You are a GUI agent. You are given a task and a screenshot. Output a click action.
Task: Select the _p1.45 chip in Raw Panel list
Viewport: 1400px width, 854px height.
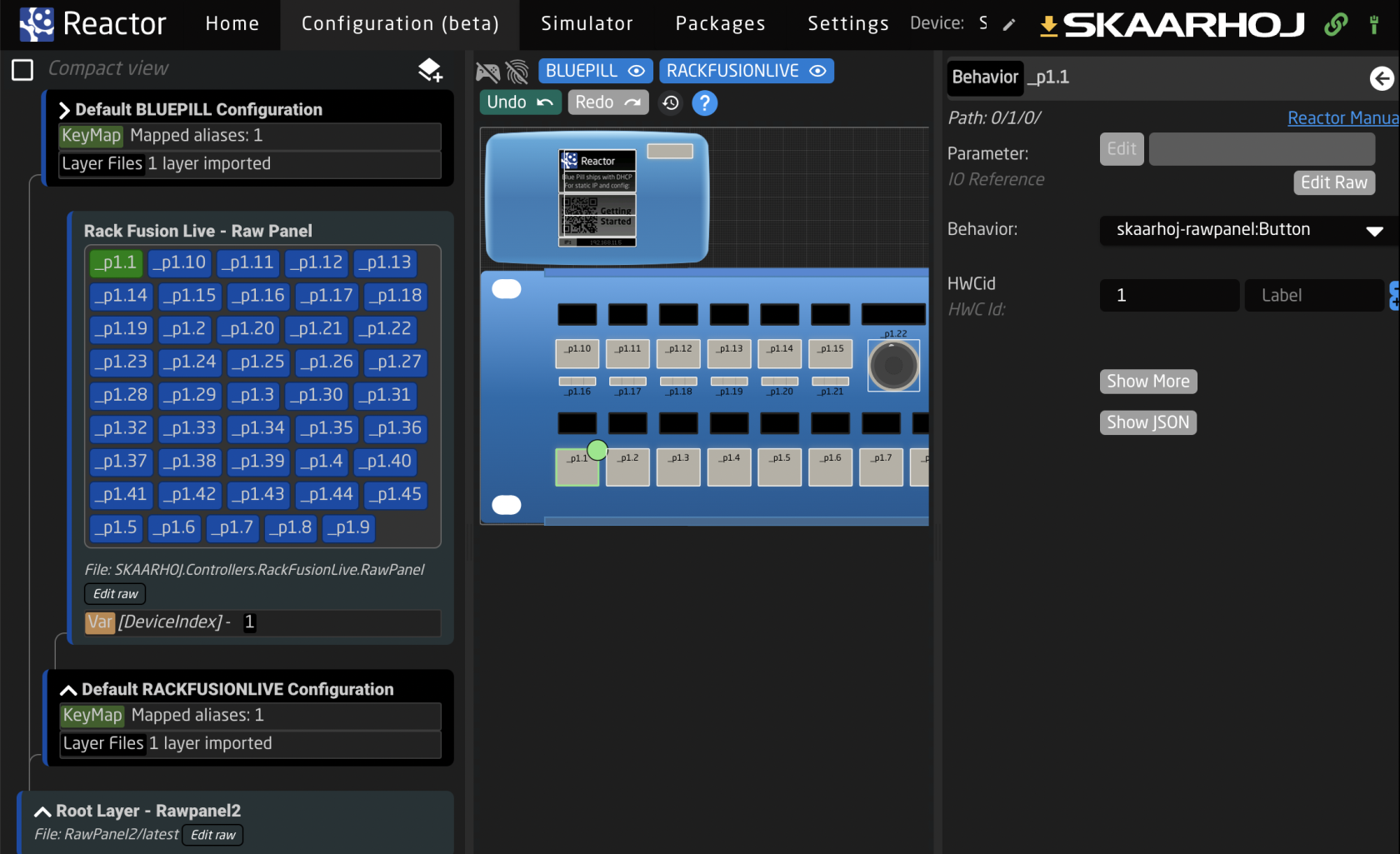[395, 495]
